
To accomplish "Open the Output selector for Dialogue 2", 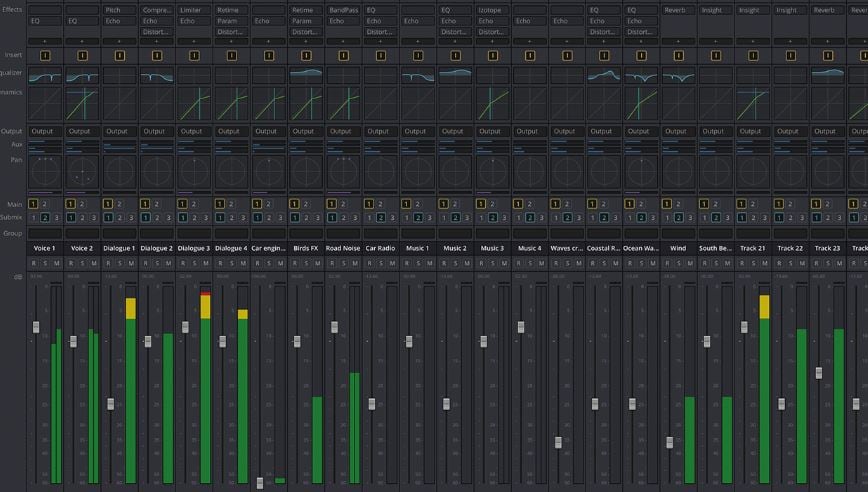I will pyautogui.click(x=157, y=131).
